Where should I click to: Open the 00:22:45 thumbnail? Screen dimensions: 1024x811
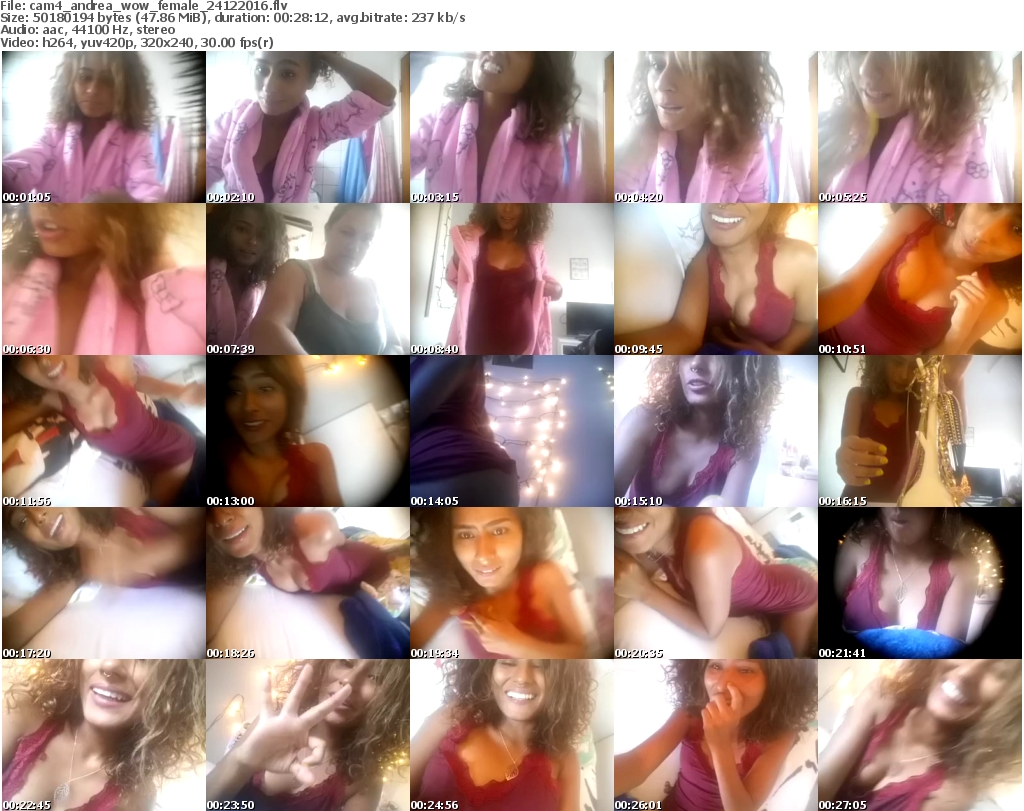click(x=104, y=735)
